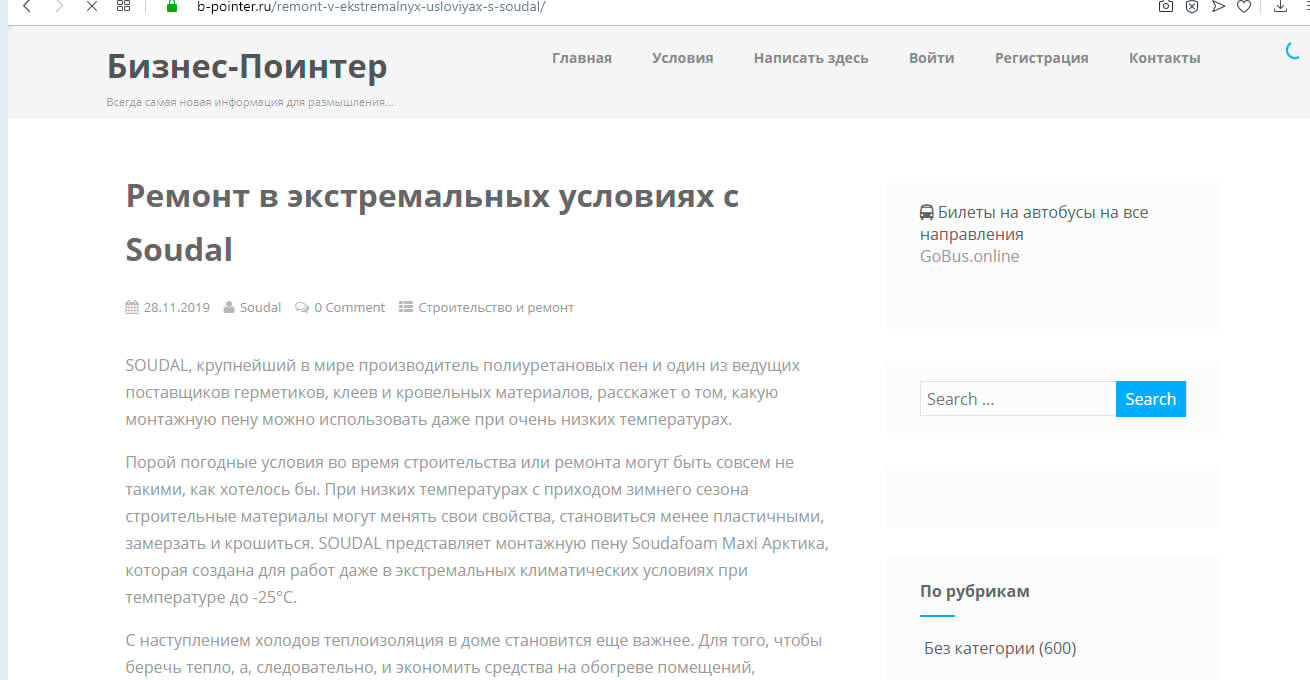Click the camera snapshot icon in address bar
Image resolution: width=1310 pixels, height=680 pixels.
[x=1165, y=6]
